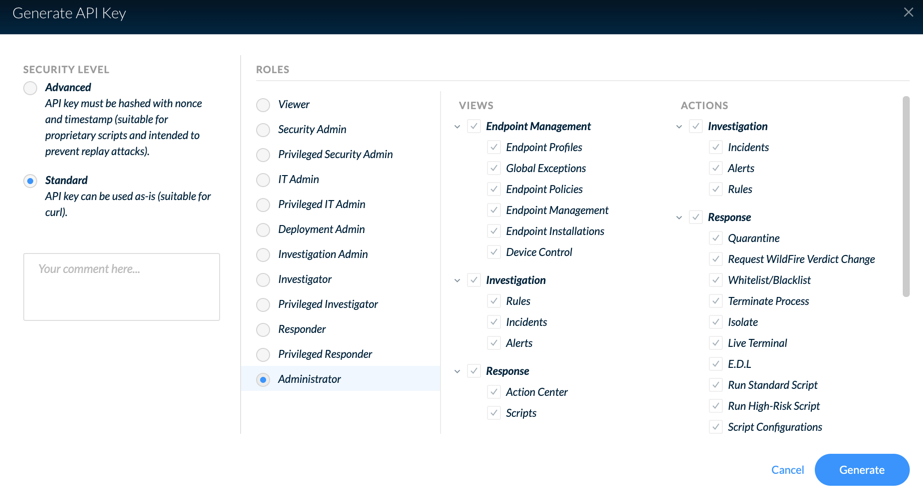Click the Cancel link
The image size is (923, 498).
coord(788,470)
